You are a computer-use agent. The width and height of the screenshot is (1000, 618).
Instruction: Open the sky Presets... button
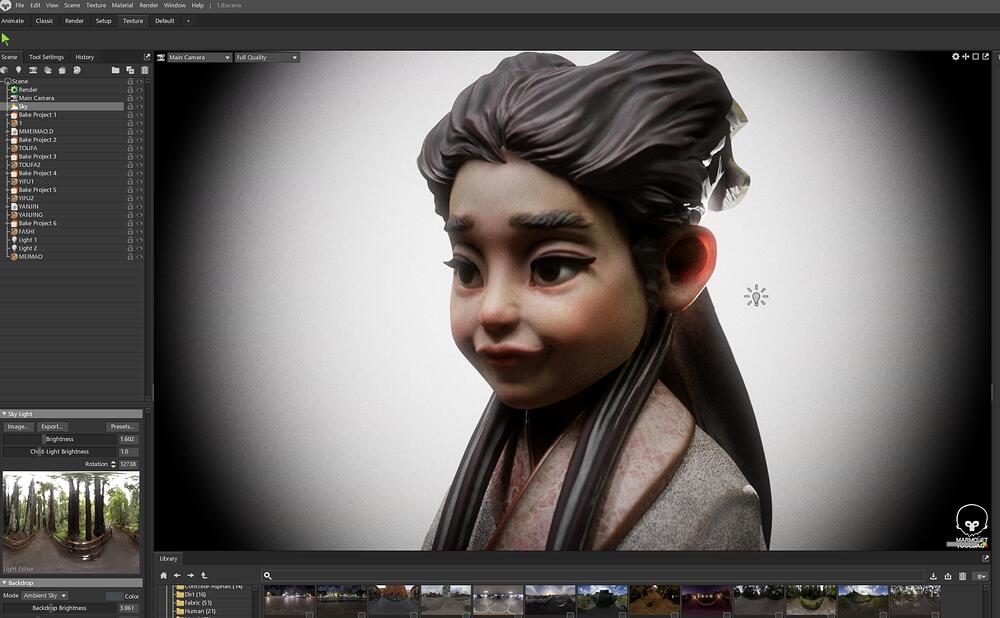(122, 427)
